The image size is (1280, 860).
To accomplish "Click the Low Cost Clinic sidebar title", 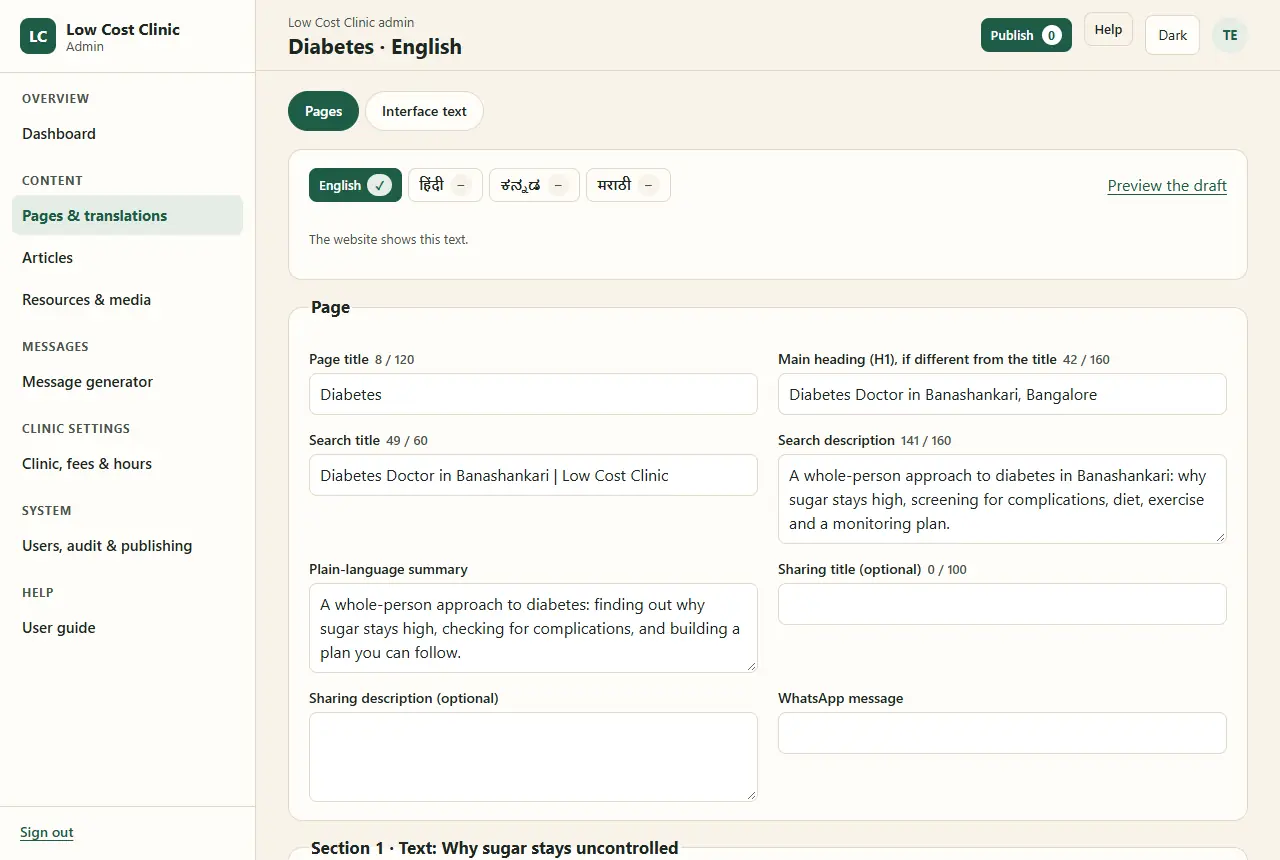I will [x=123, y=29].
